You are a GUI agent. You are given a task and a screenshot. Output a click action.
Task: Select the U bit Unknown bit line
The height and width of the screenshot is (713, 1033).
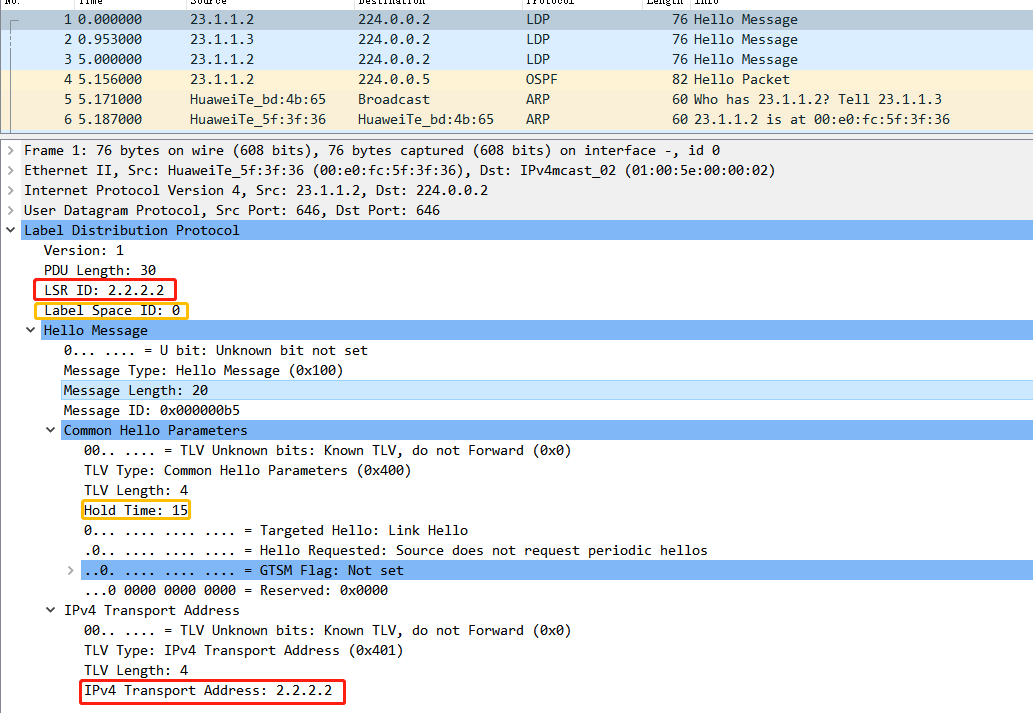[215, 351]
